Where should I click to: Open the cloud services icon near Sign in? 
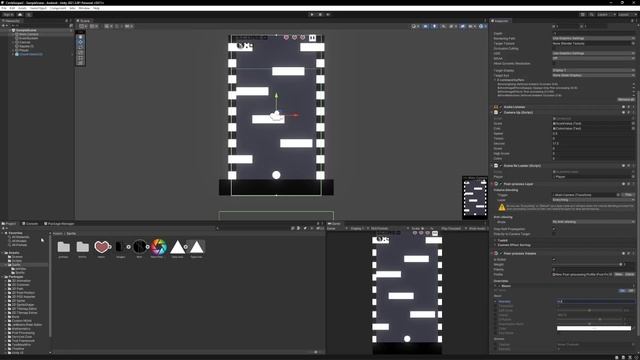[20, 15]
